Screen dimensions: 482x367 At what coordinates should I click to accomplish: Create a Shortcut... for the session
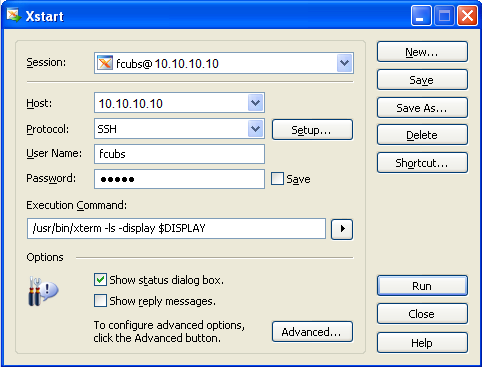tap(422, 163)
